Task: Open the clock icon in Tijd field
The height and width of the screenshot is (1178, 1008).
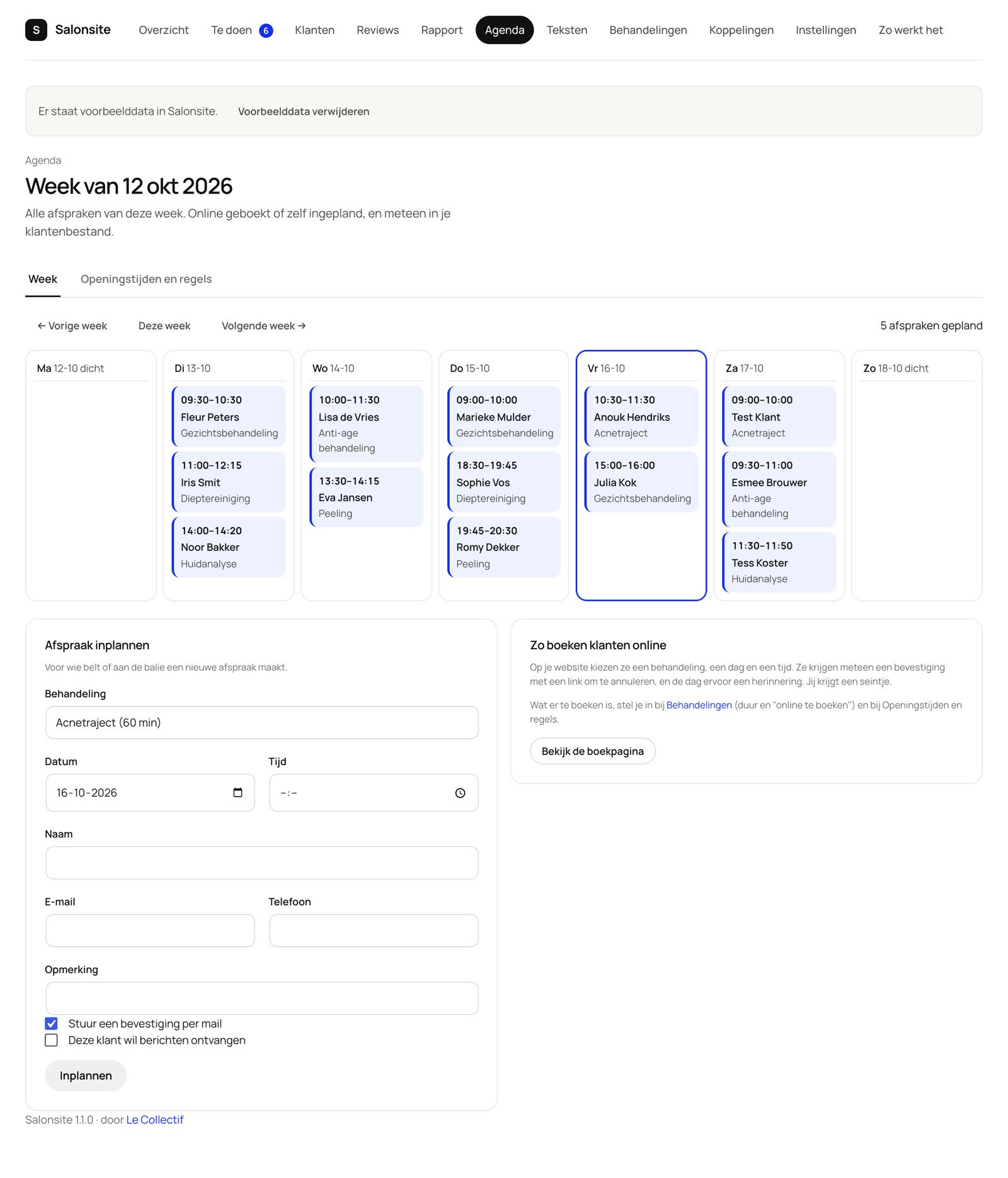Action: coord(460,793)
